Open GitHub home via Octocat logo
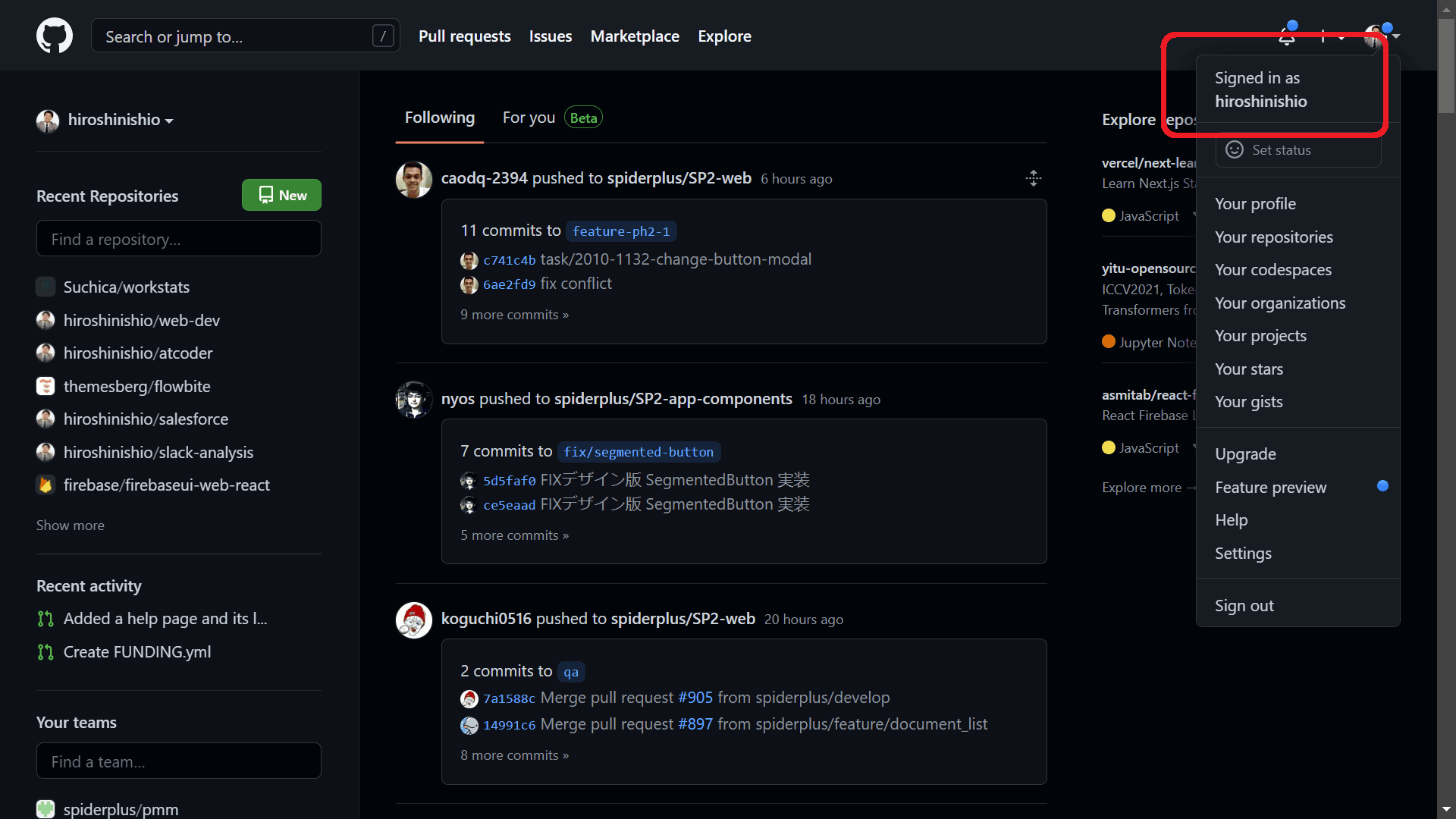The height and width of the screenshot is (819, 1456). pos(55,36)
